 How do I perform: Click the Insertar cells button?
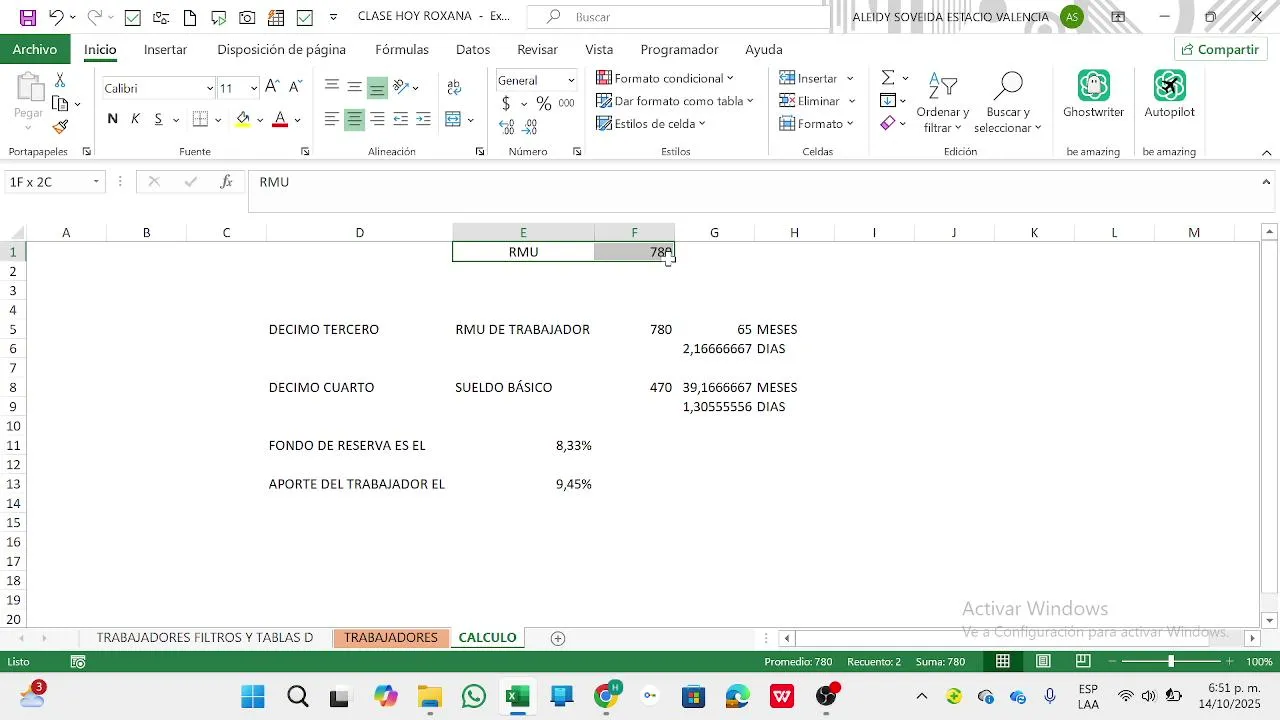808,78
